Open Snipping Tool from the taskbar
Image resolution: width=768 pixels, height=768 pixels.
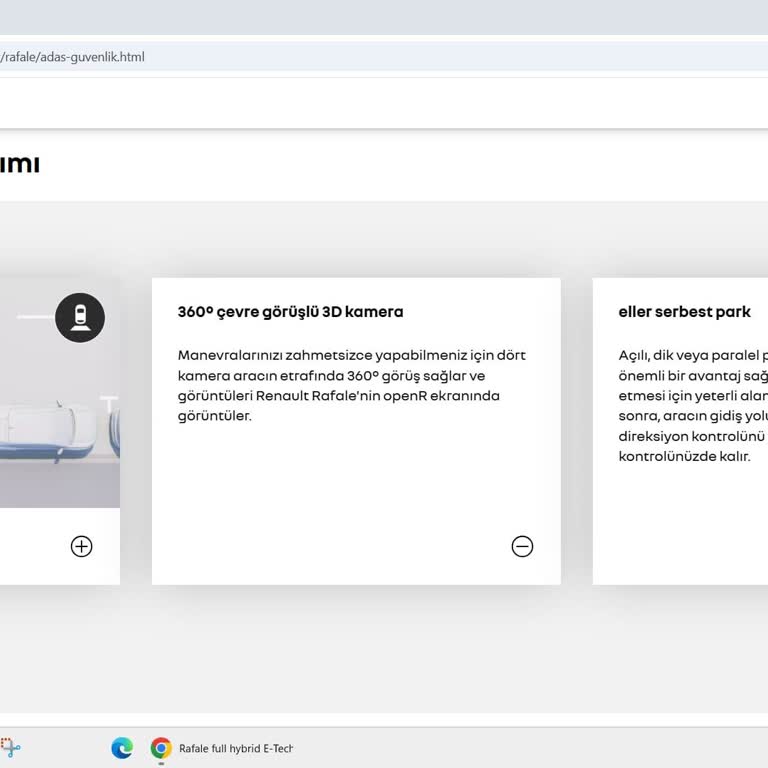click(x=10, y=748)
